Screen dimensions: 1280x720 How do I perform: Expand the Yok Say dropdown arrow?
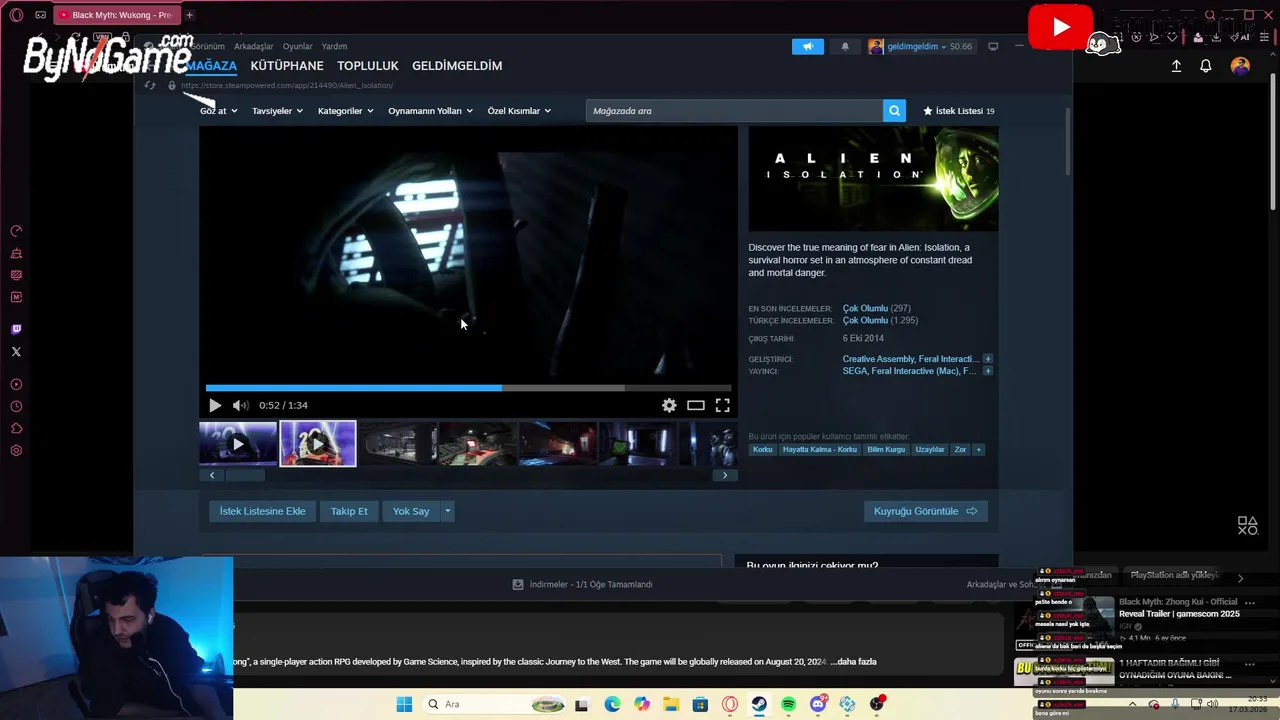447,511
